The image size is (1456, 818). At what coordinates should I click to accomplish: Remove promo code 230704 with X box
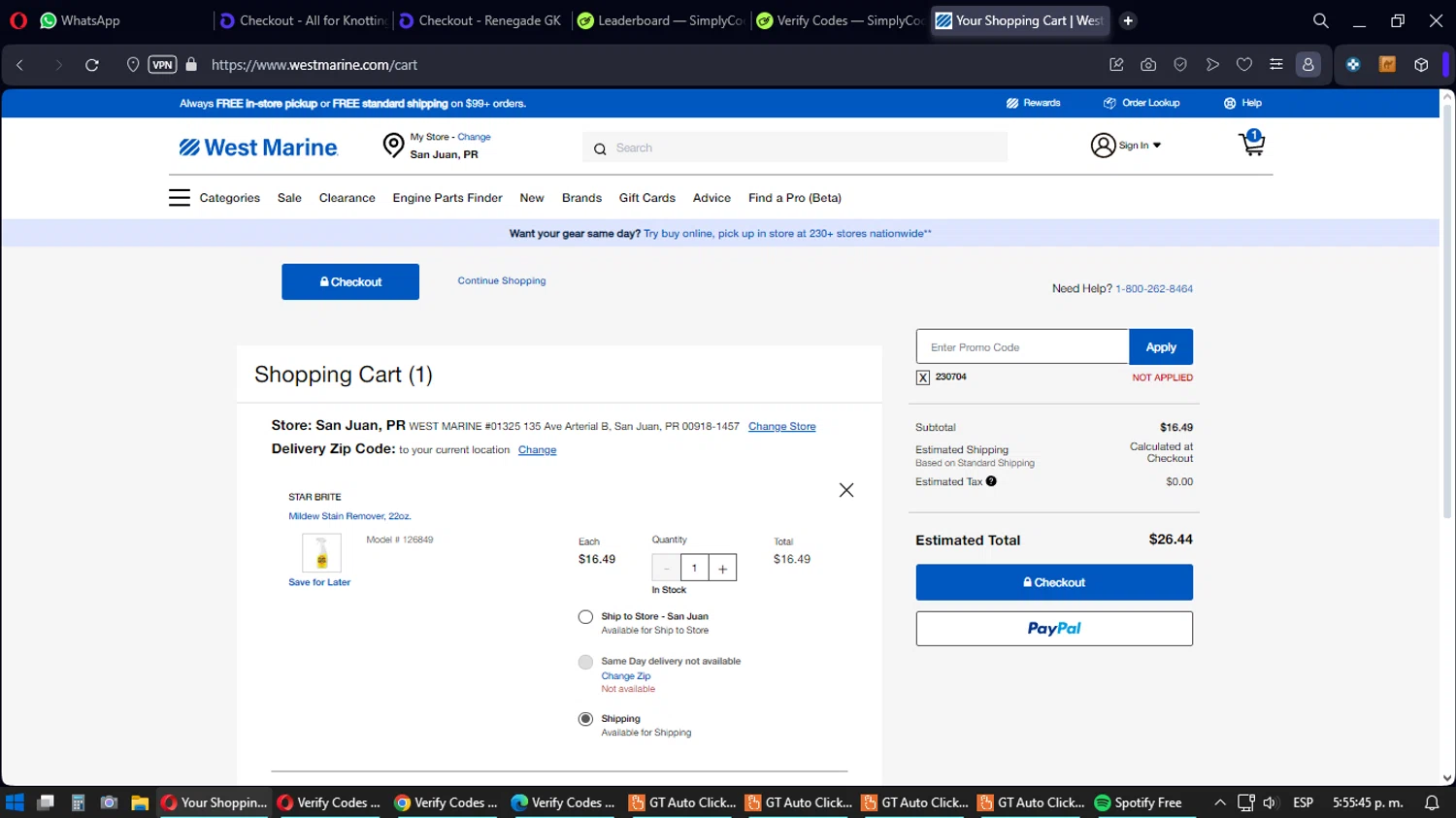tap(923, 377)
